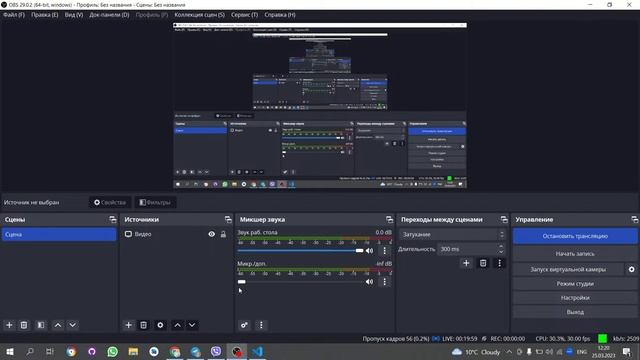The image size is (640, 360).
Task: Click the CPU: 30.3%, 30.00 fps status text
Action: coord(563,338)
